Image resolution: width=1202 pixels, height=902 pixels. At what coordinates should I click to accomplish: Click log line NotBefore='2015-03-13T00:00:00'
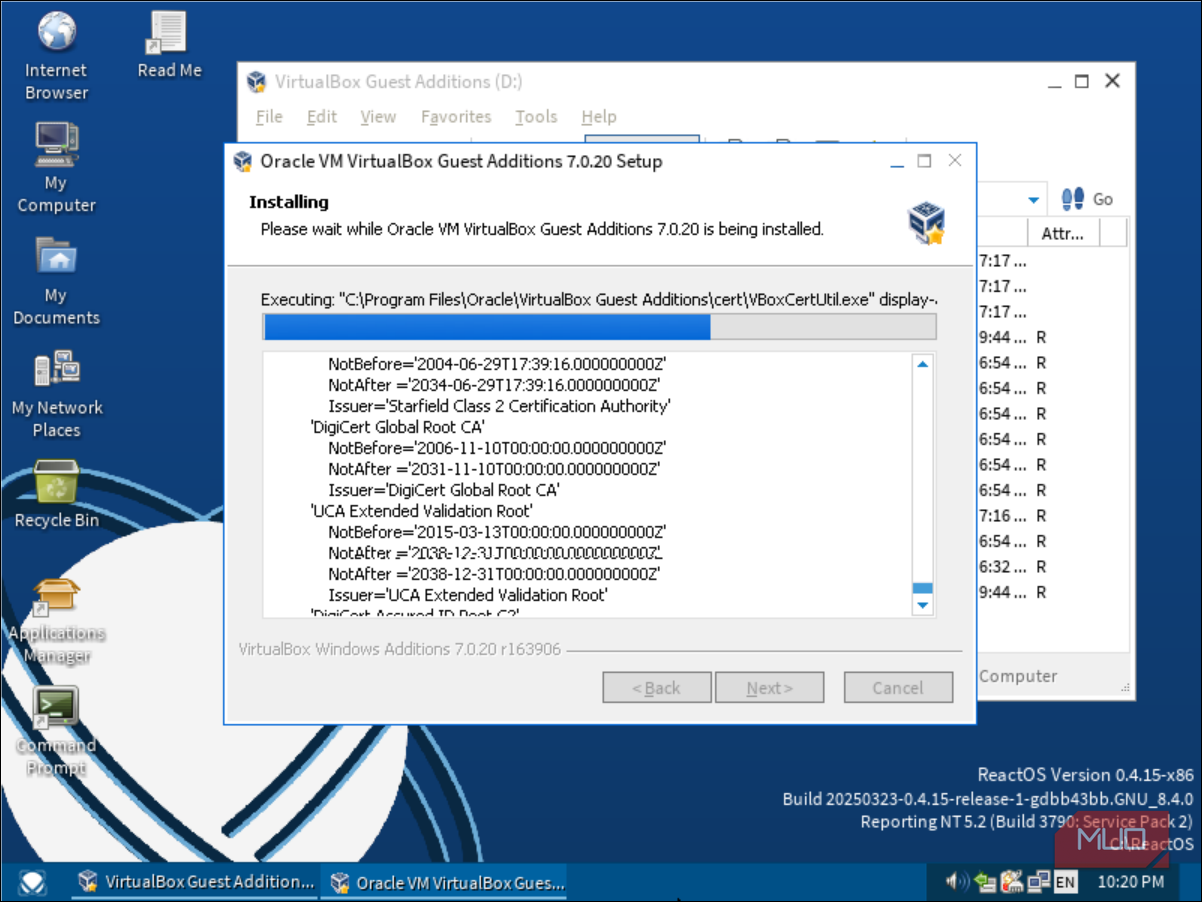point(496,532)
